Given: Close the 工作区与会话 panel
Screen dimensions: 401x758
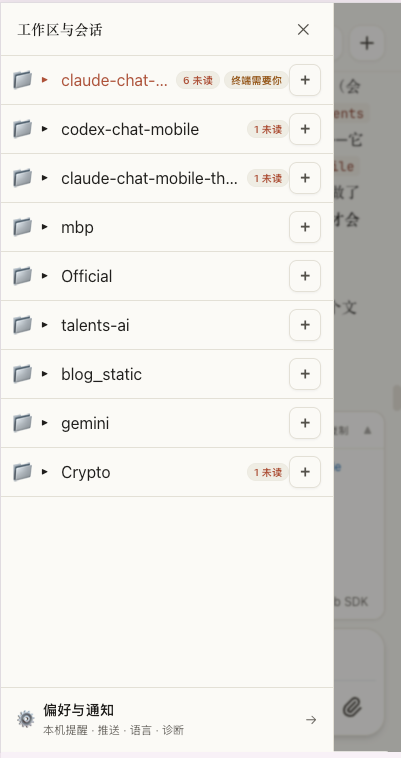Looking at the screenshot, I should point(303,29).
